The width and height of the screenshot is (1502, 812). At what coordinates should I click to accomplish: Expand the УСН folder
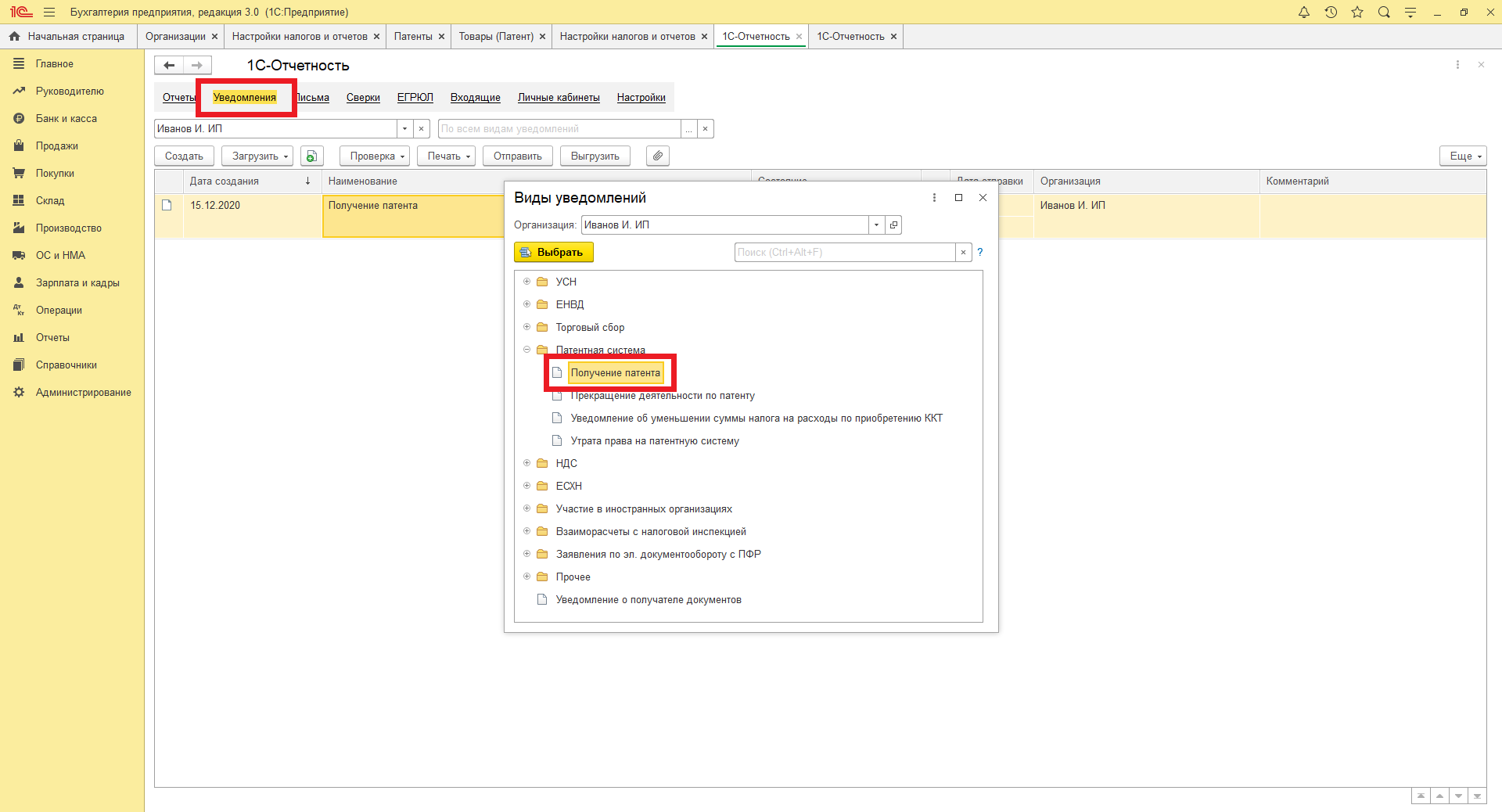pos(526,282)
